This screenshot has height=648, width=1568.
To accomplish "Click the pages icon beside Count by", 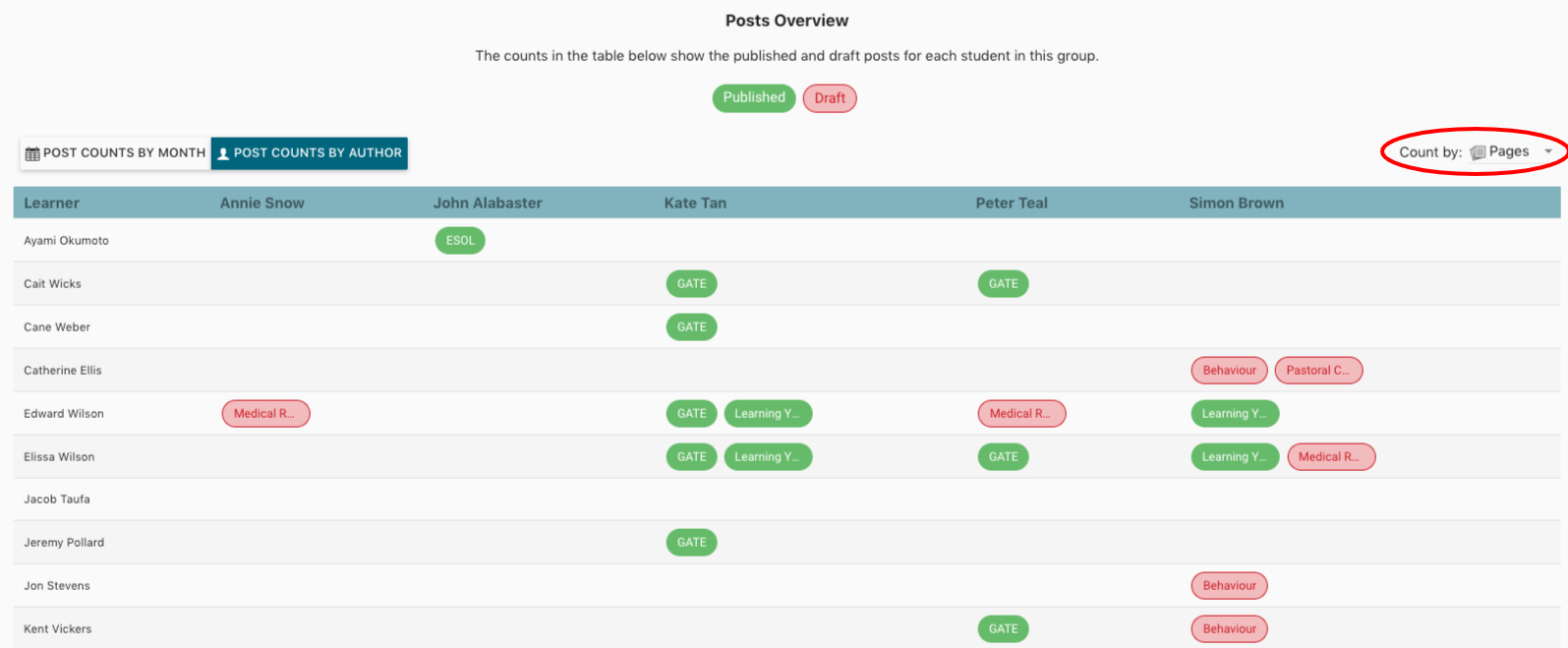I will (x=1478, y=152).
